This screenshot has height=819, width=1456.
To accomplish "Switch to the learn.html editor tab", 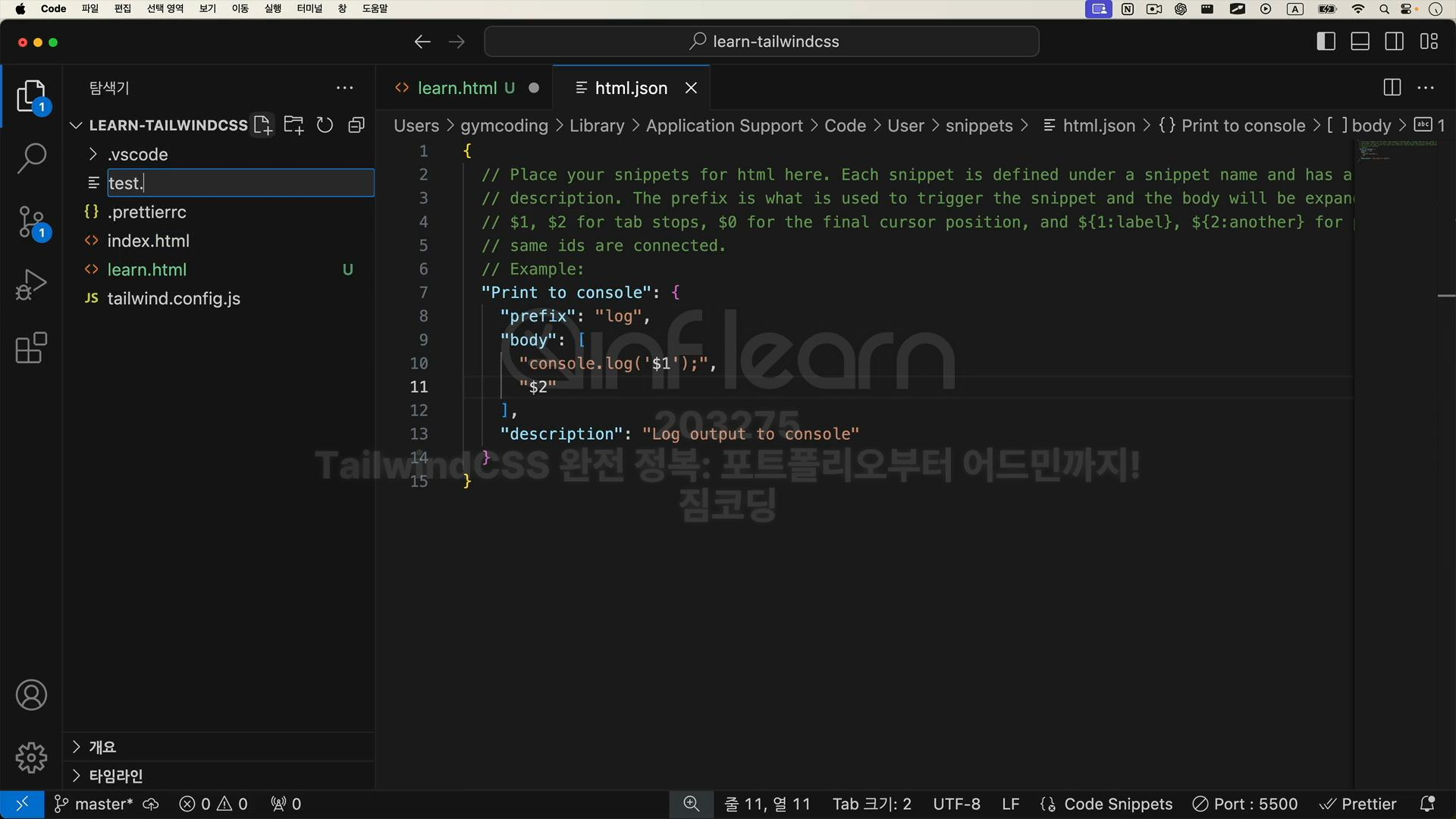I will [x=465, y=88].
